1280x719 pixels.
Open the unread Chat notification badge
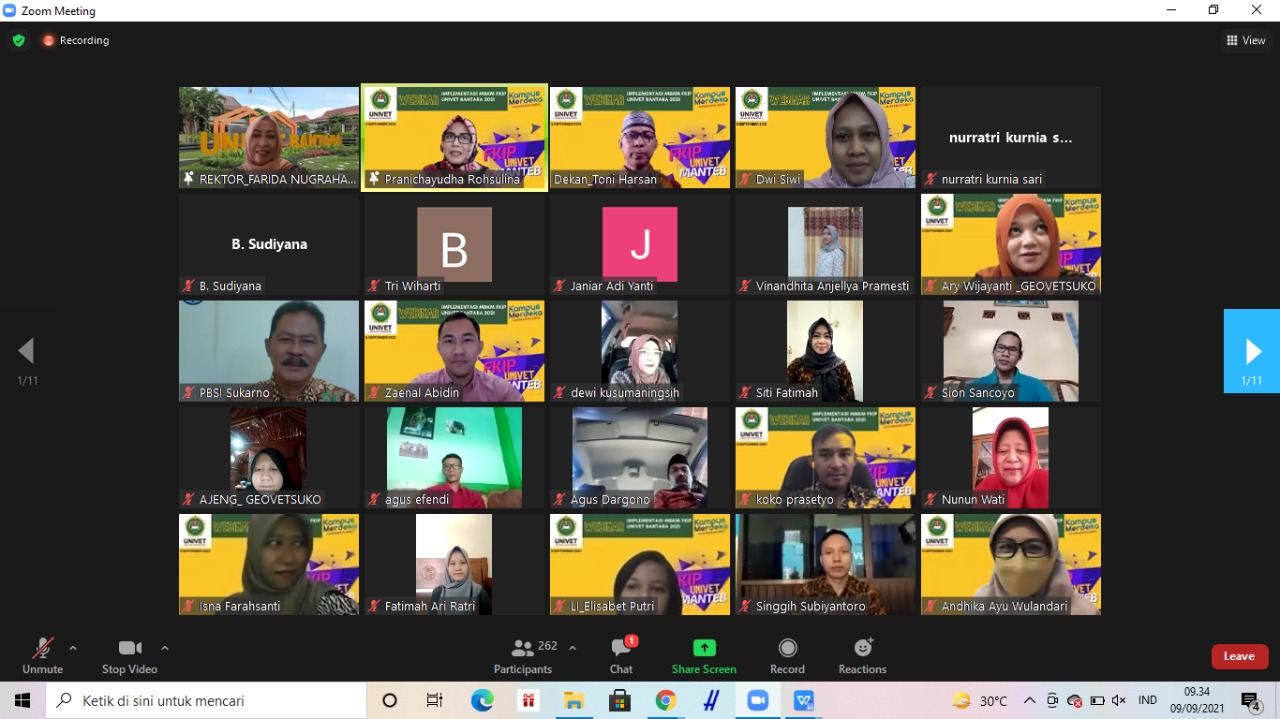(631, 640)
